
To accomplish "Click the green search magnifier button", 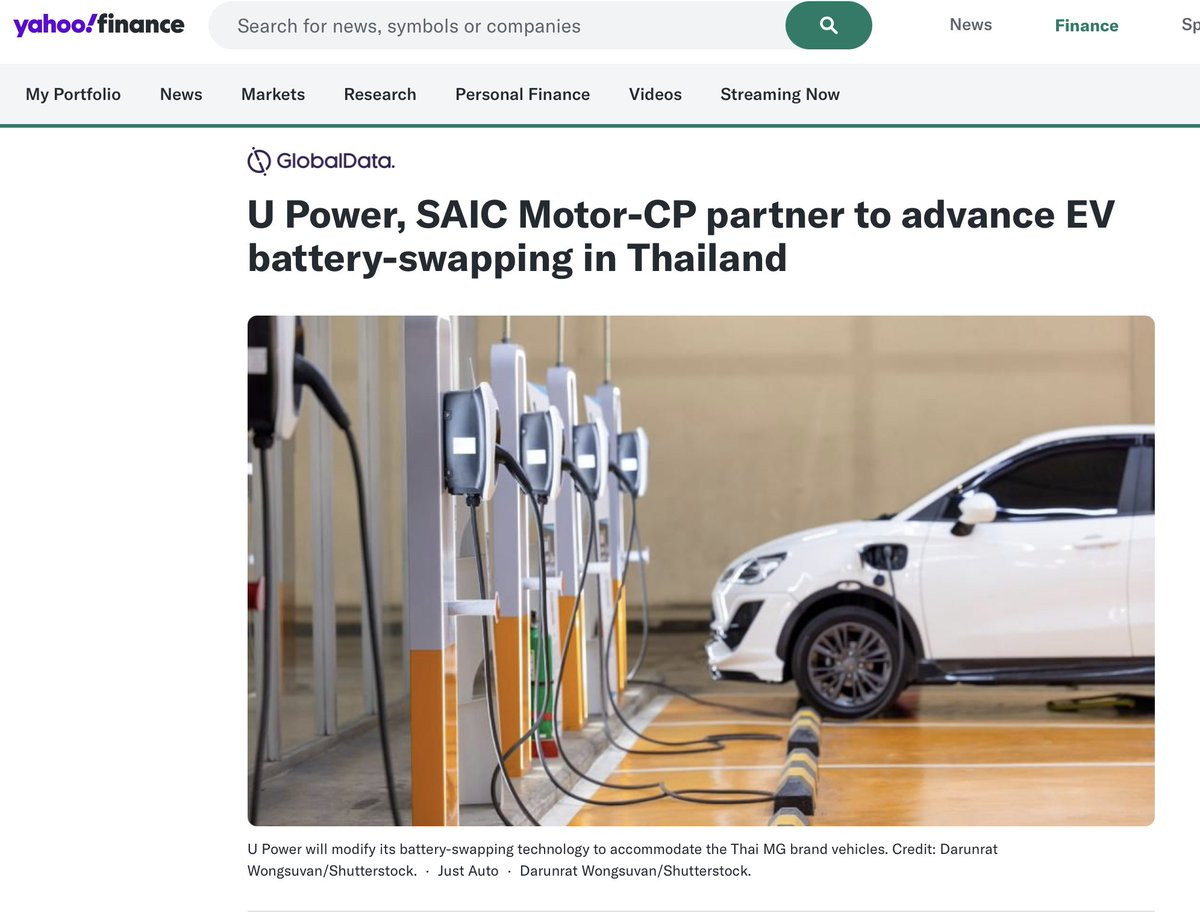I will (x=828, y=26).
